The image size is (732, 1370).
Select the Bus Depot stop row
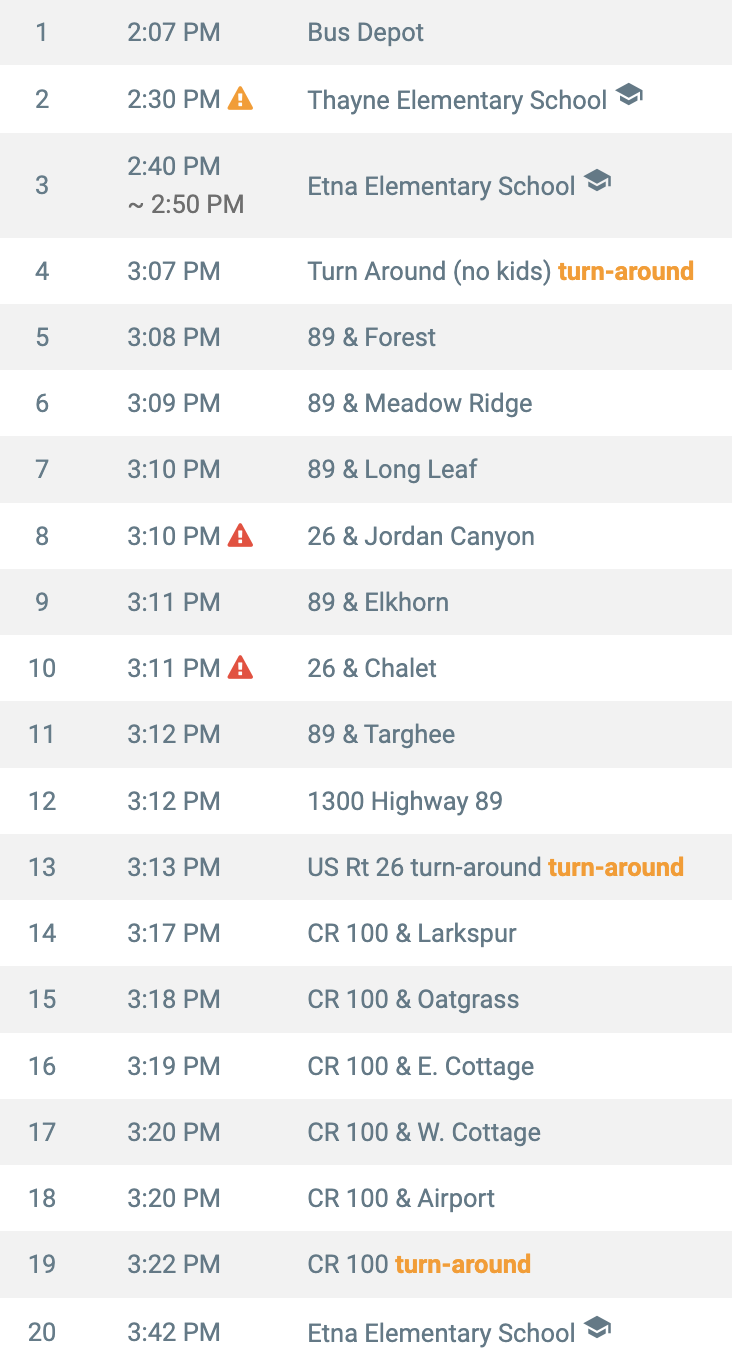(366, 32)
